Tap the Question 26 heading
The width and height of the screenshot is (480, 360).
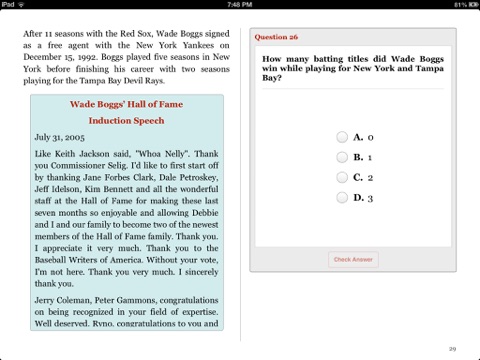point(276,37)
